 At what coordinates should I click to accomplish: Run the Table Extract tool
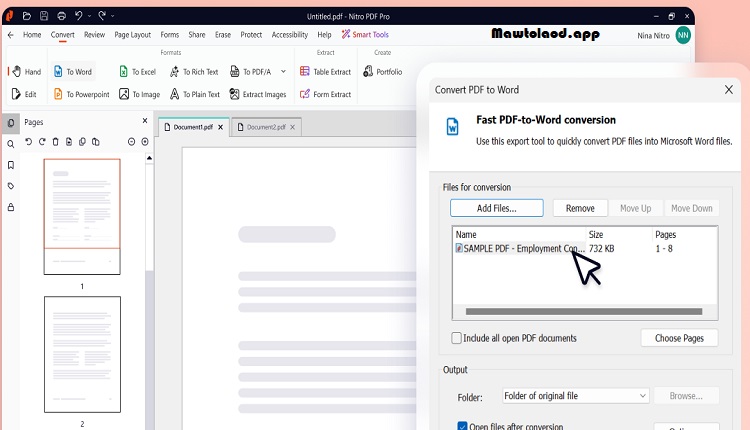[325, 72]
